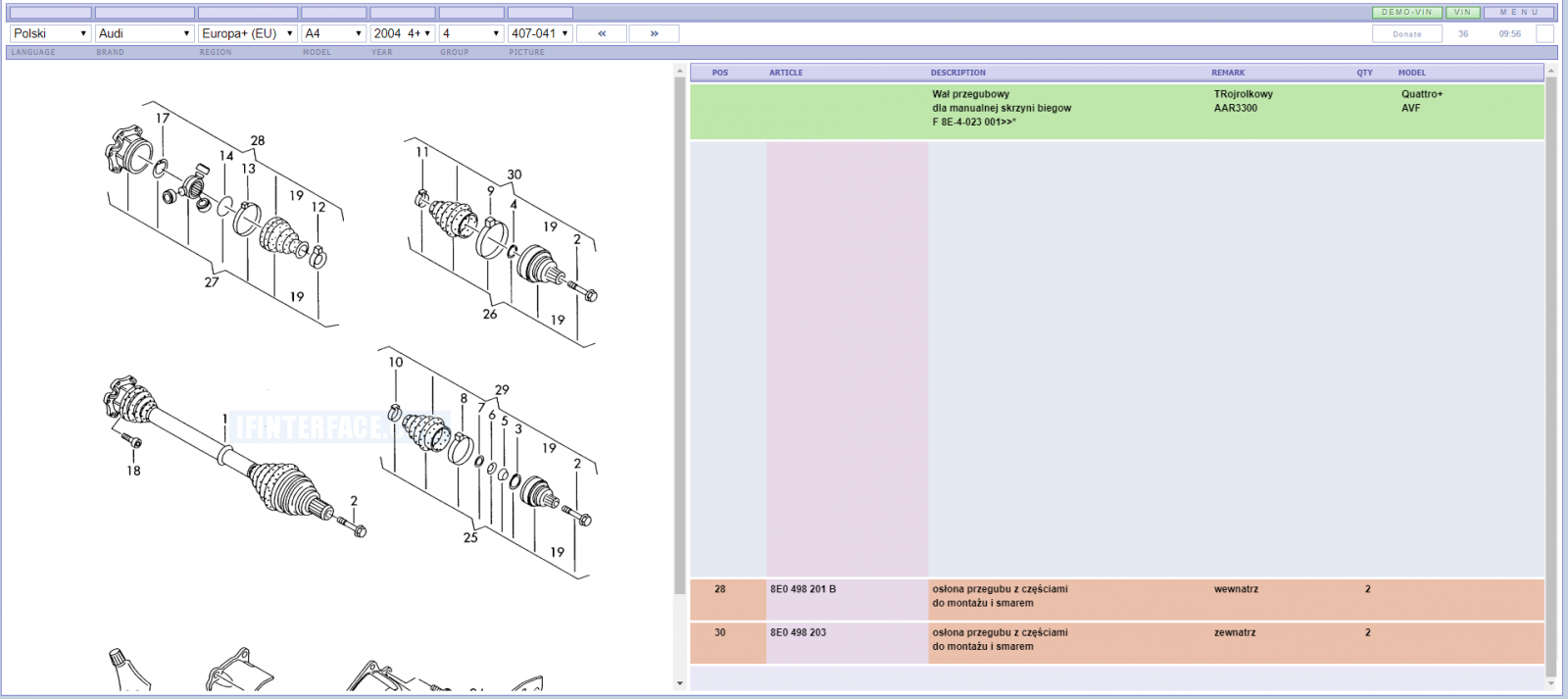Image resolution: width=1568 pixels, height=699 pixels.
Task: Click the DEMO-VIN button
Action: coord(1406,13)
